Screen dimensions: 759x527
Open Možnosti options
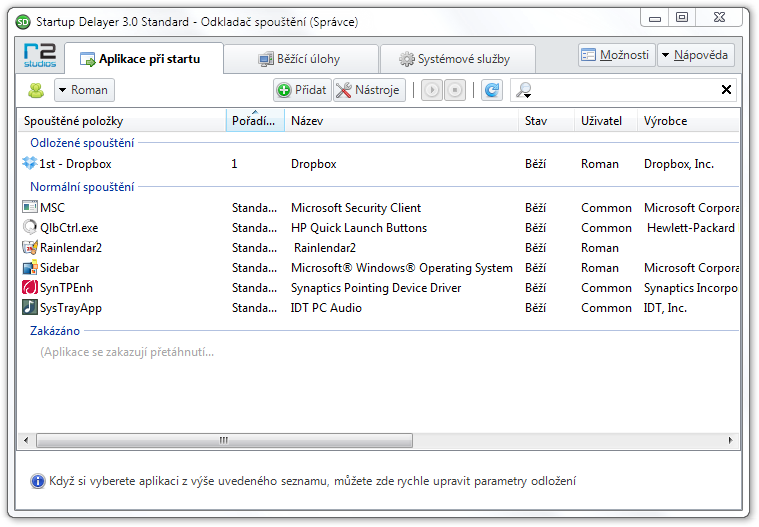(x=617, y=55)
